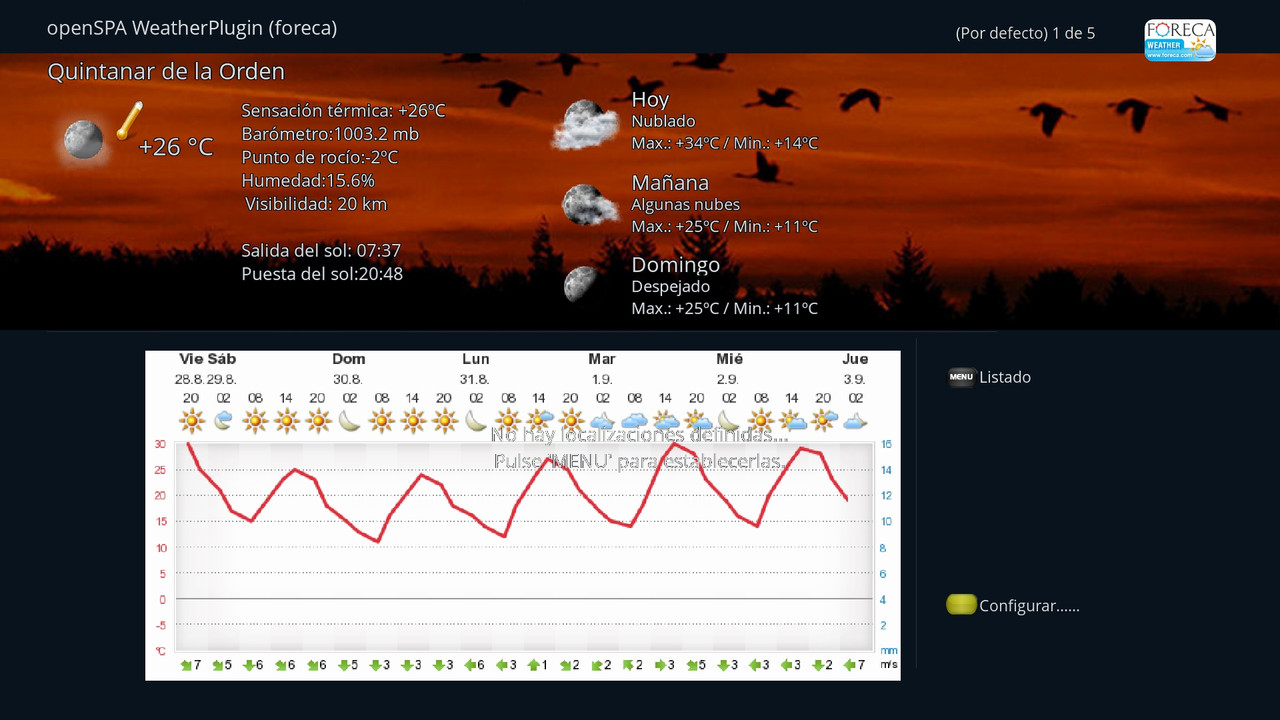
Task: Click the forecast temperature chart image
Action: click(523, 515)
